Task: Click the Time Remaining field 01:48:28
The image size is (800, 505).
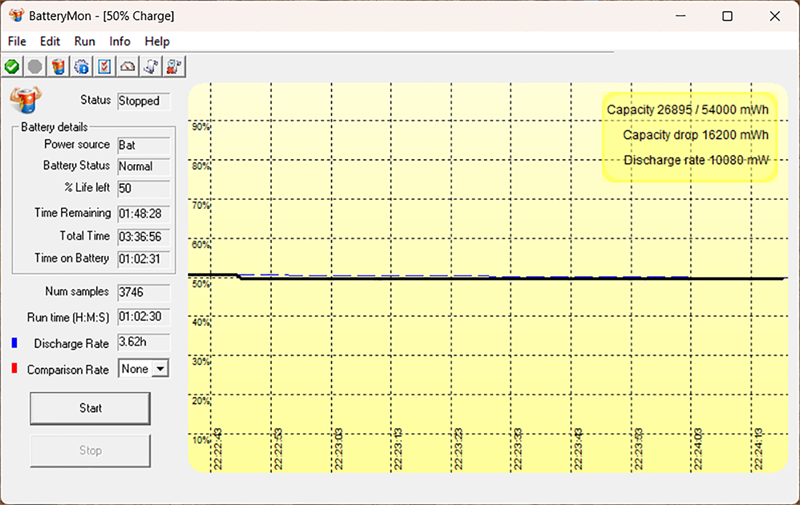Action: (x=143, y=213)
